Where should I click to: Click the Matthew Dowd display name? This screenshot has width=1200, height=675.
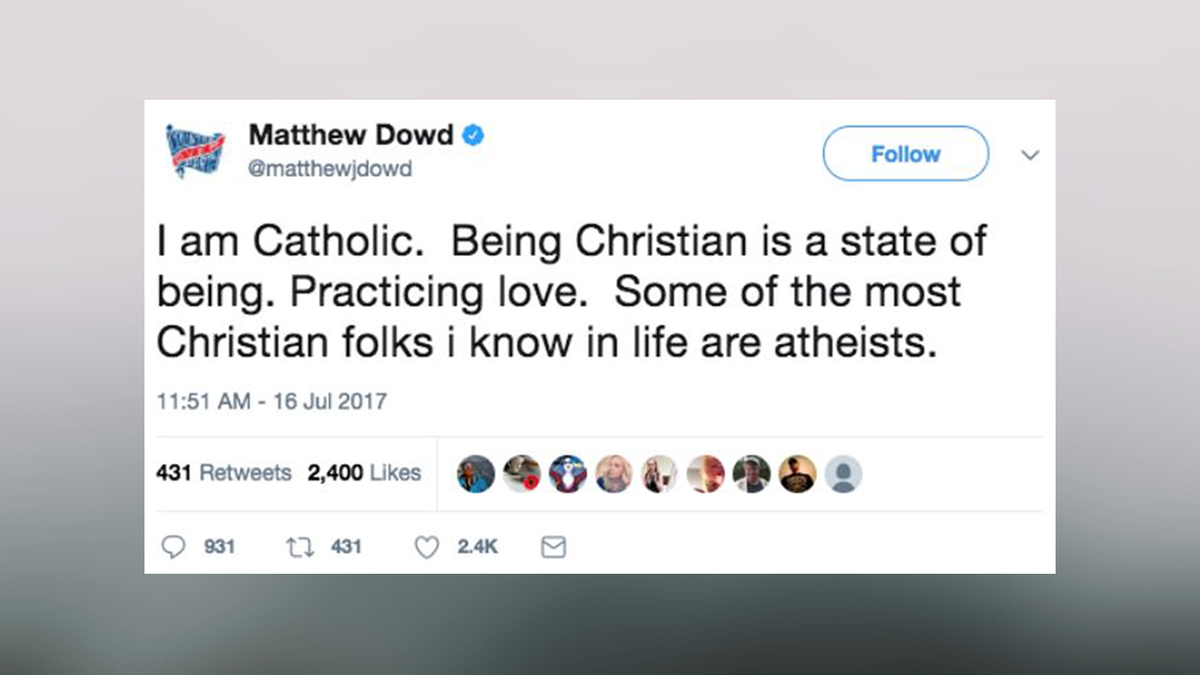(351, 134)
